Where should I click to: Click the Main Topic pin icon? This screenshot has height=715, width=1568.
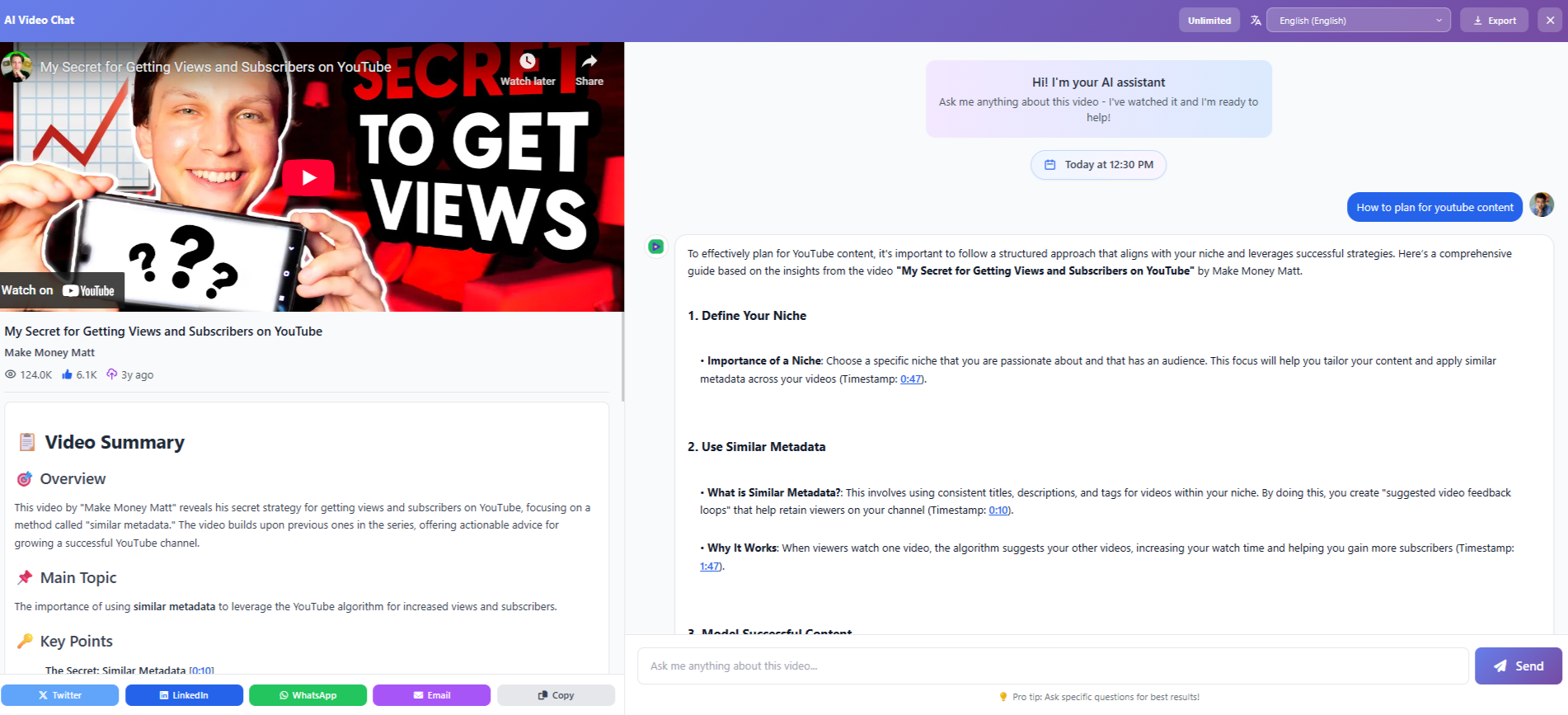25,577
